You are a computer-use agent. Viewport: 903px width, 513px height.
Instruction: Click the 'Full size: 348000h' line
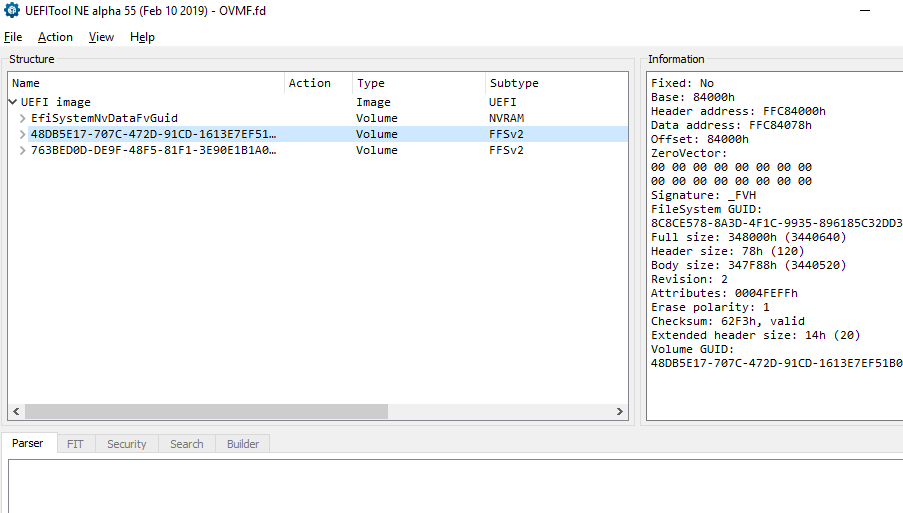(749, 237)
